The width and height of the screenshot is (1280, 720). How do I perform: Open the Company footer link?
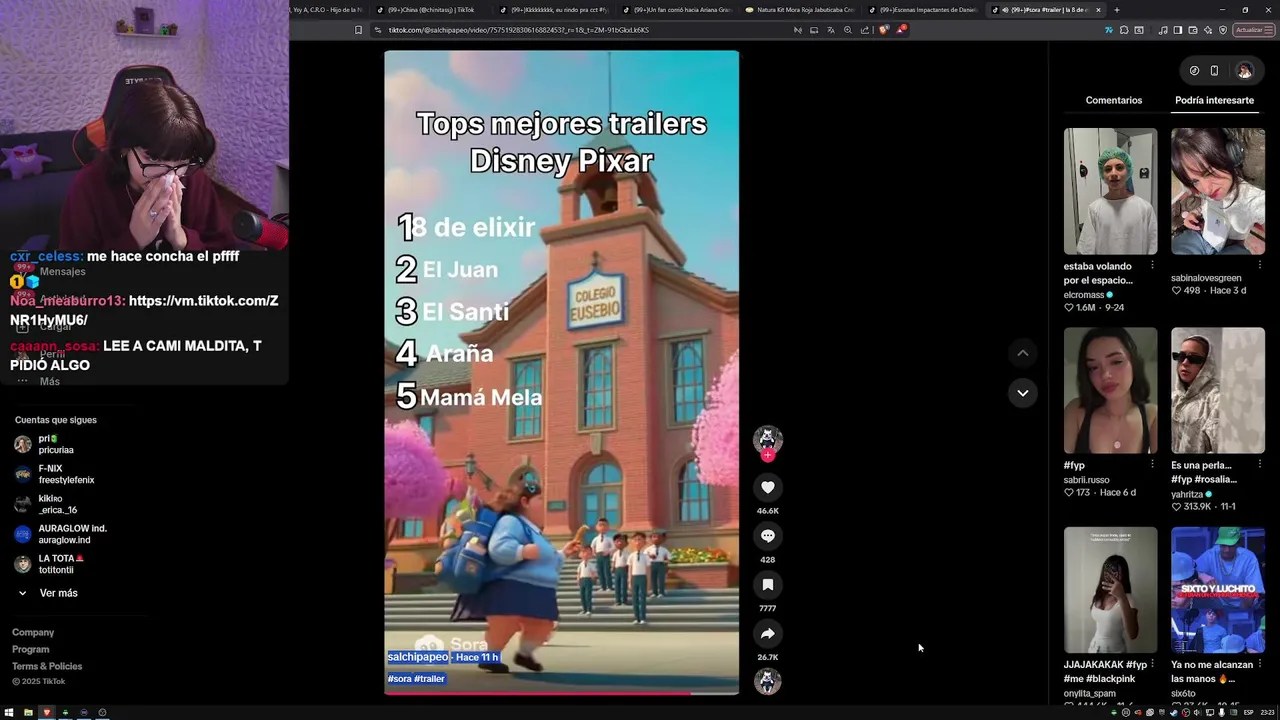33,633
